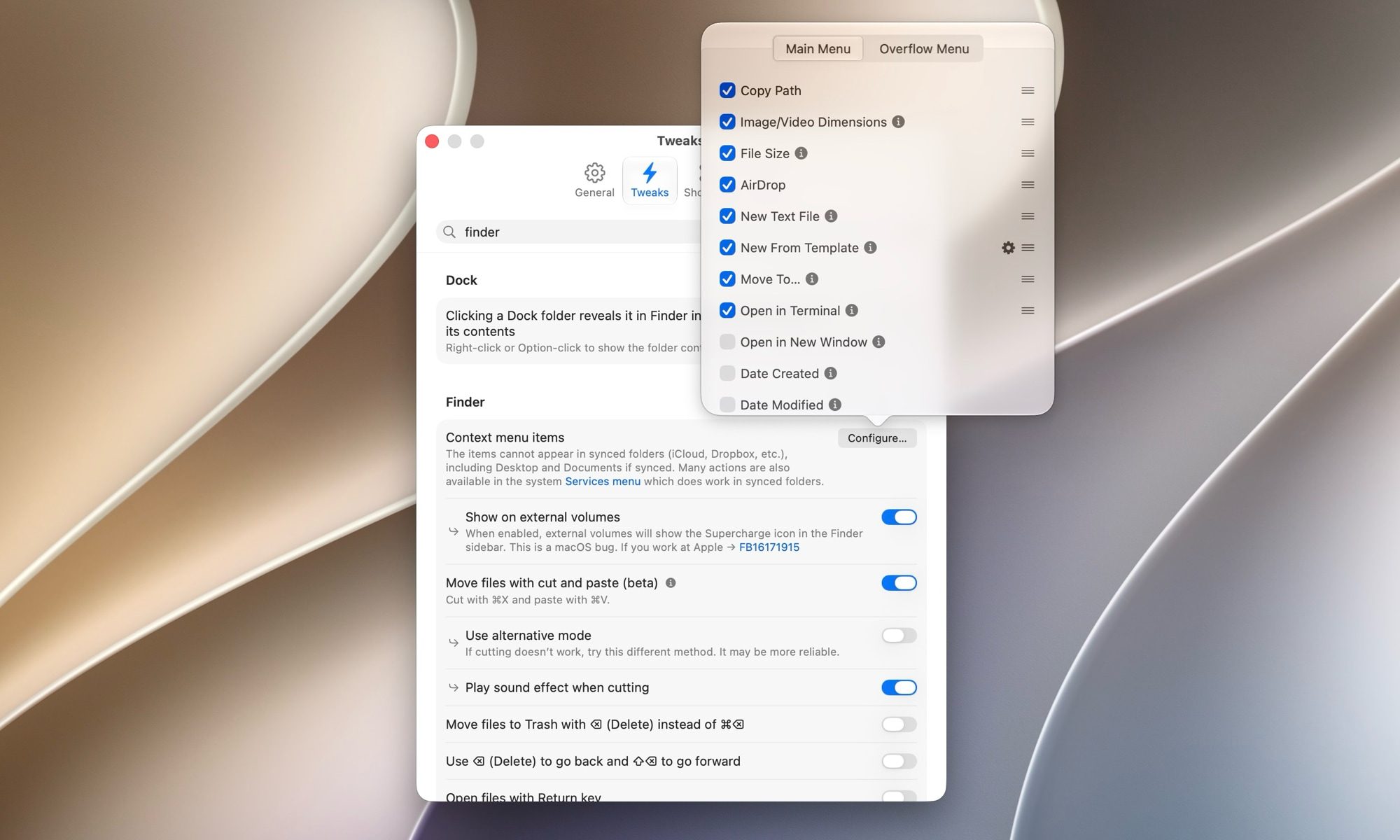Enable Delete to go back switch
The image size is (1400, 840).
[x=899, y=762]
